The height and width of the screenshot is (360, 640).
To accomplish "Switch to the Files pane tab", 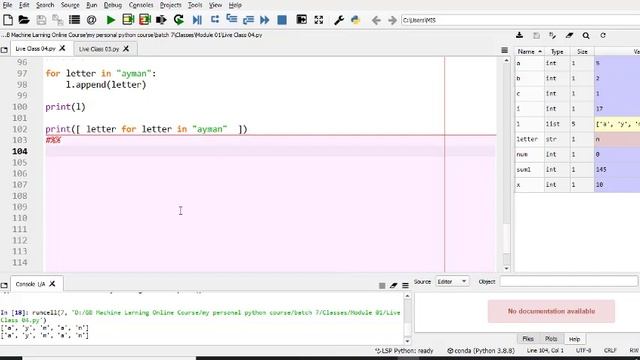I will click(528, 339).
